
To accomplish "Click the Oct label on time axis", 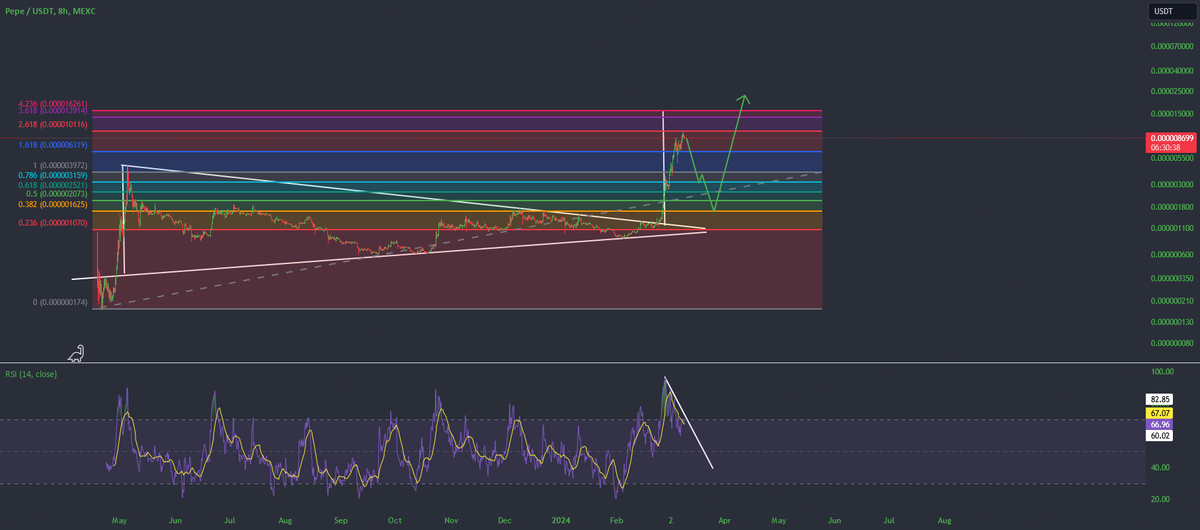I will 395,521.
